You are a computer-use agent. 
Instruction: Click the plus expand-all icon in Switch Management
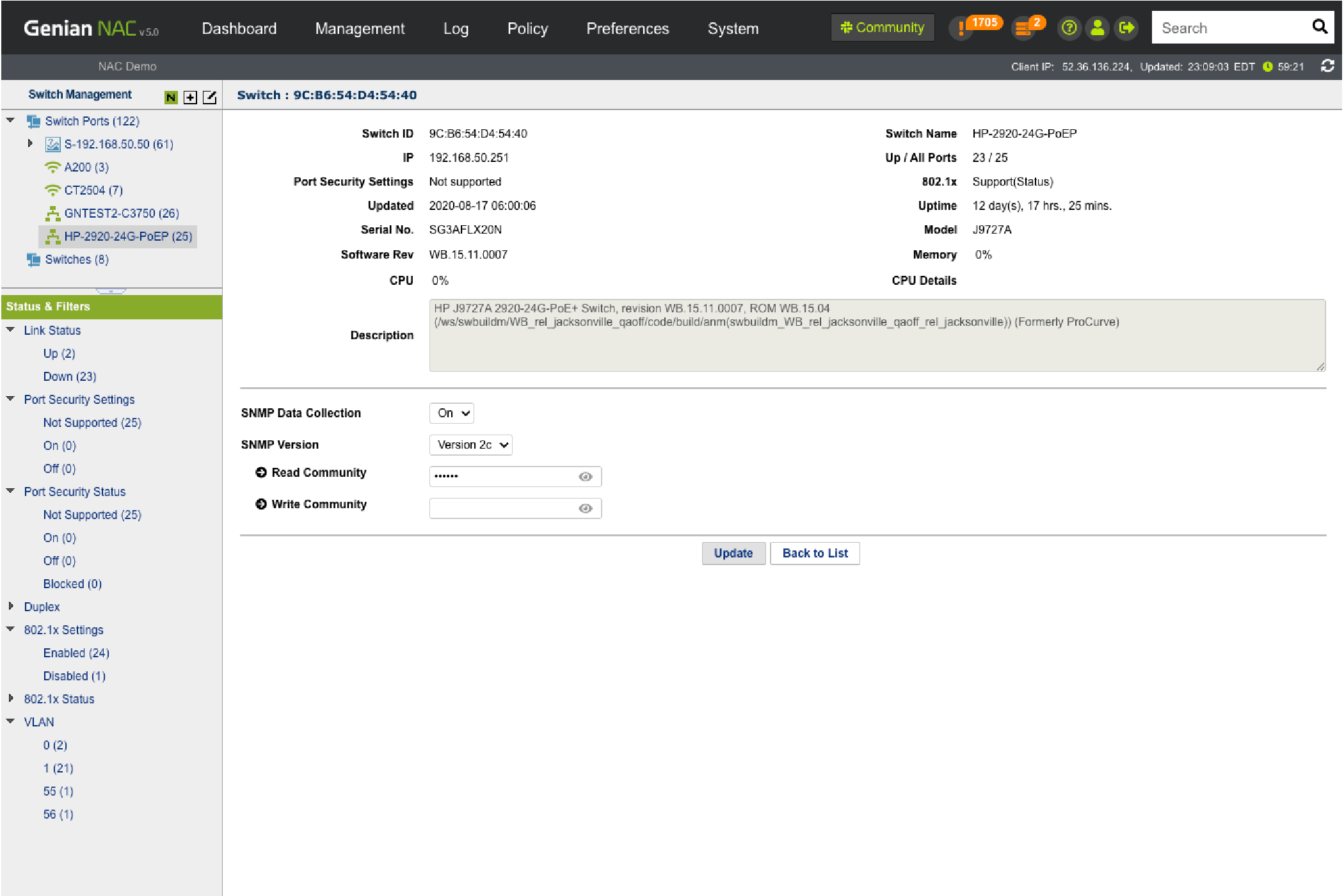point(190,97)
